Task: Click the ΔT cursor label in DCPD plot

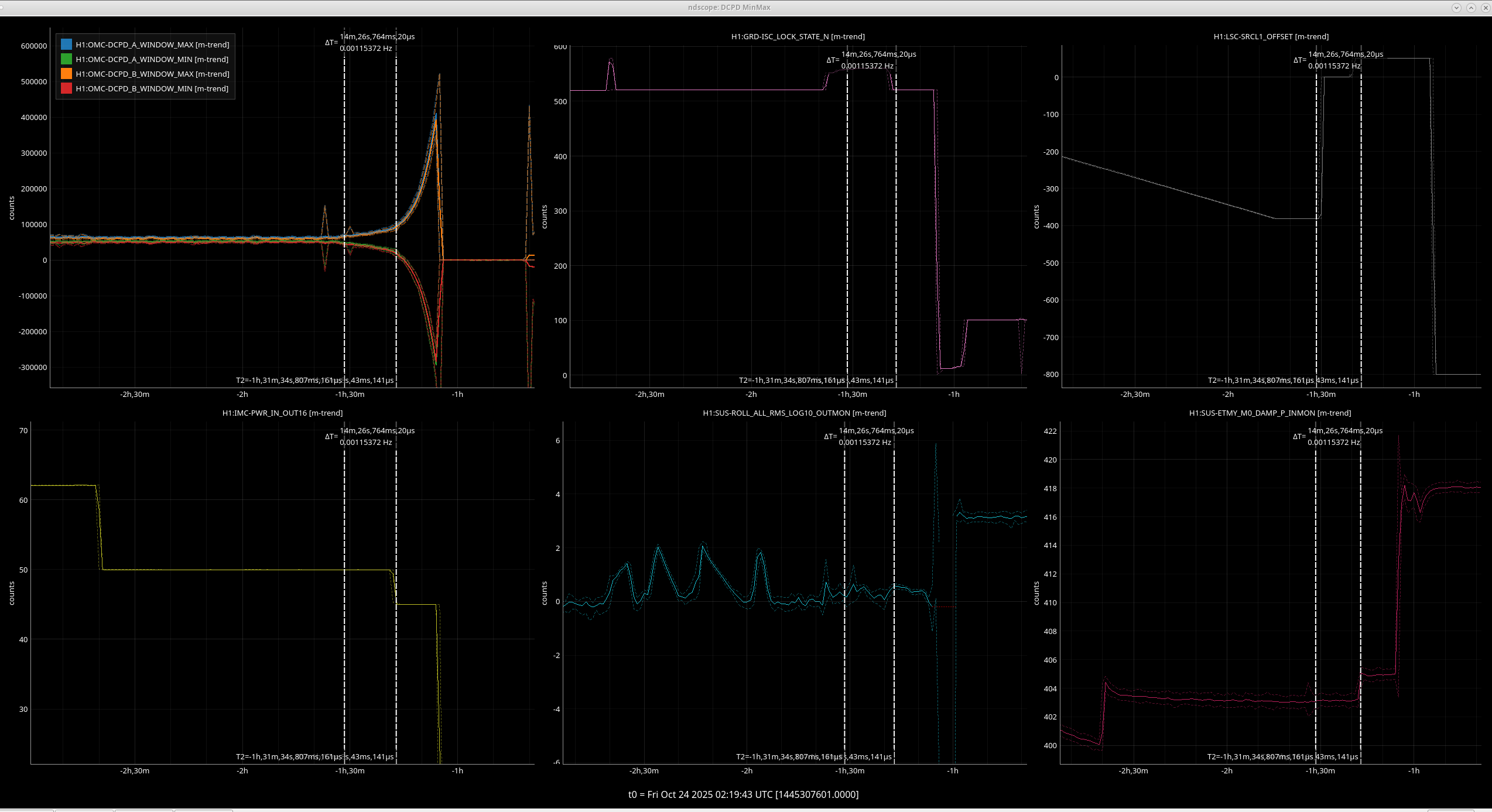Action: [x=369, y=42]
